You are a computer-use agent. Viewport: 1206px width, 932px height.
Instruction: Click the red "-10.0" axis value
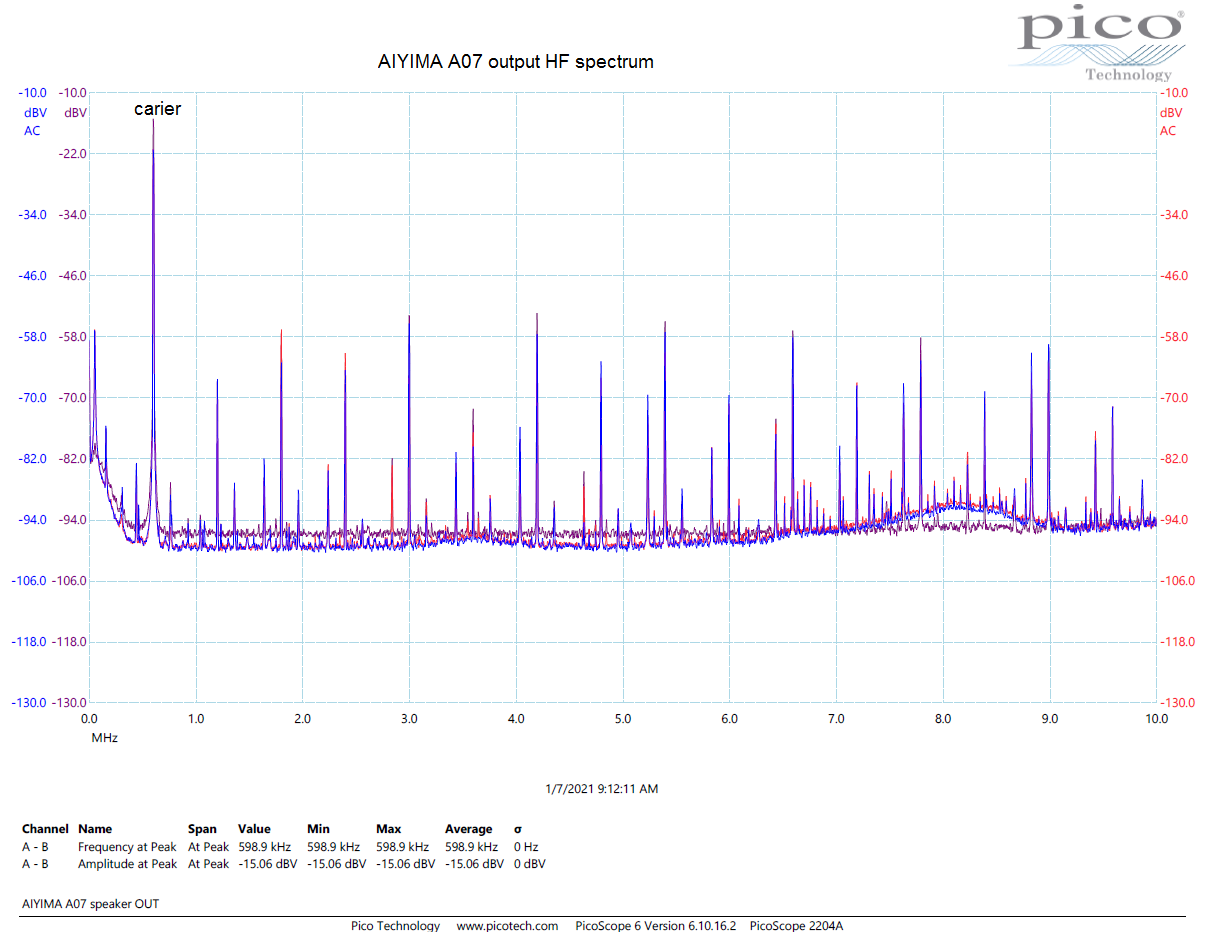click(1176, 92)
